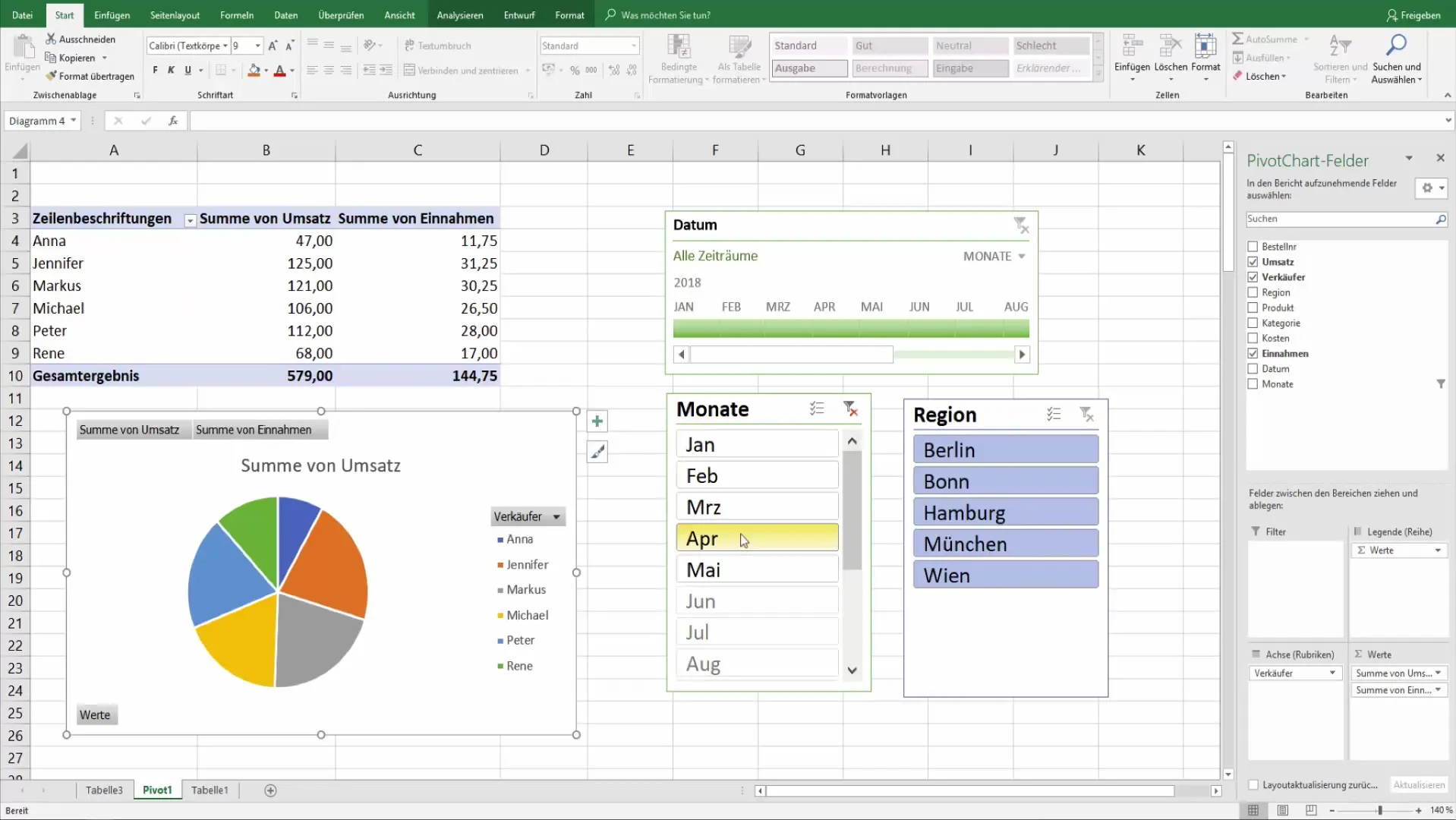Viewport: 1456px width, 820px height.
Task: Select Apr in Monate slicer
Action: click(x=757, y=538)
